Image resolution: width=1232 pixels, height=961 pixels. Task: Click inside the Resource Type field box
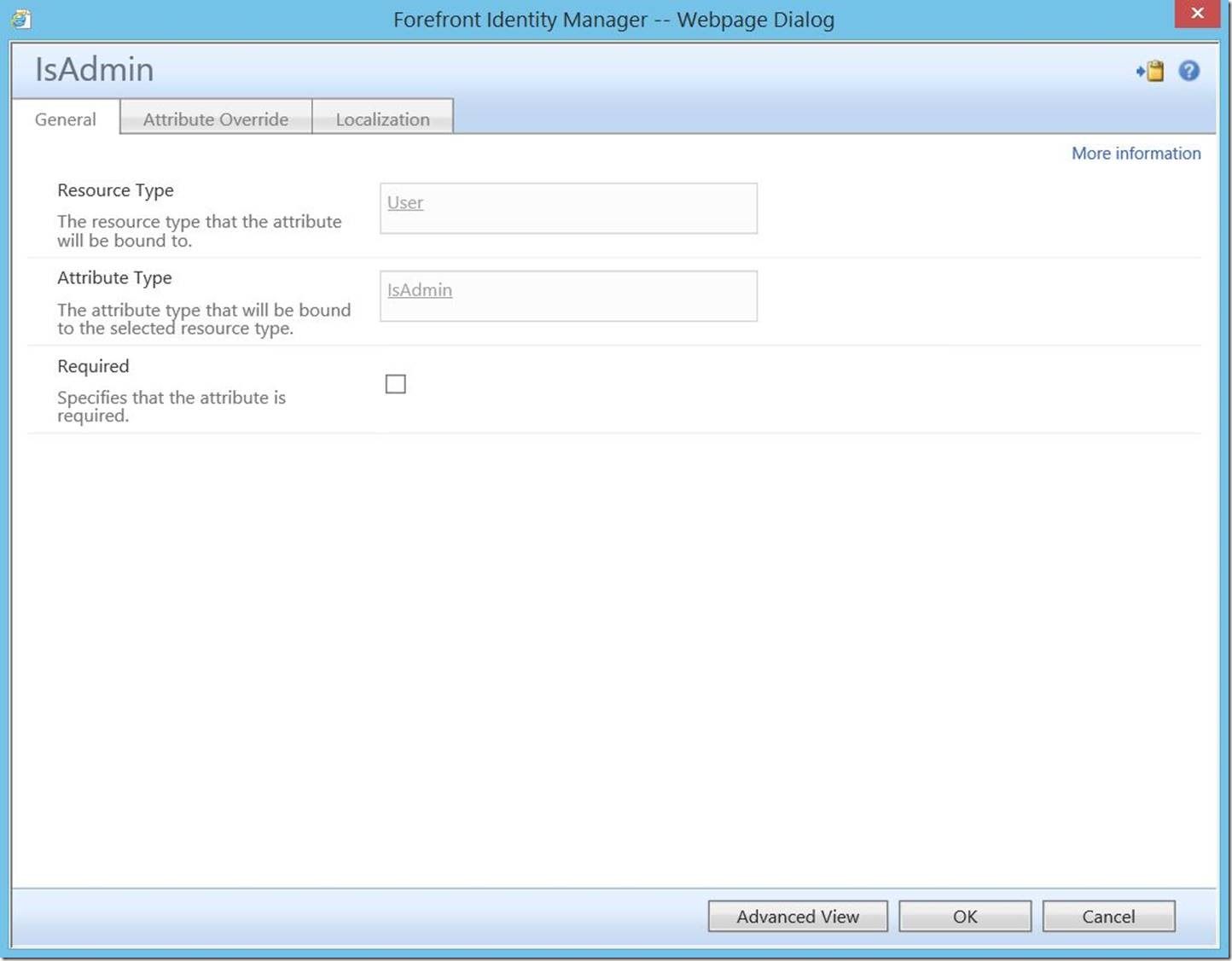point(568,208)
